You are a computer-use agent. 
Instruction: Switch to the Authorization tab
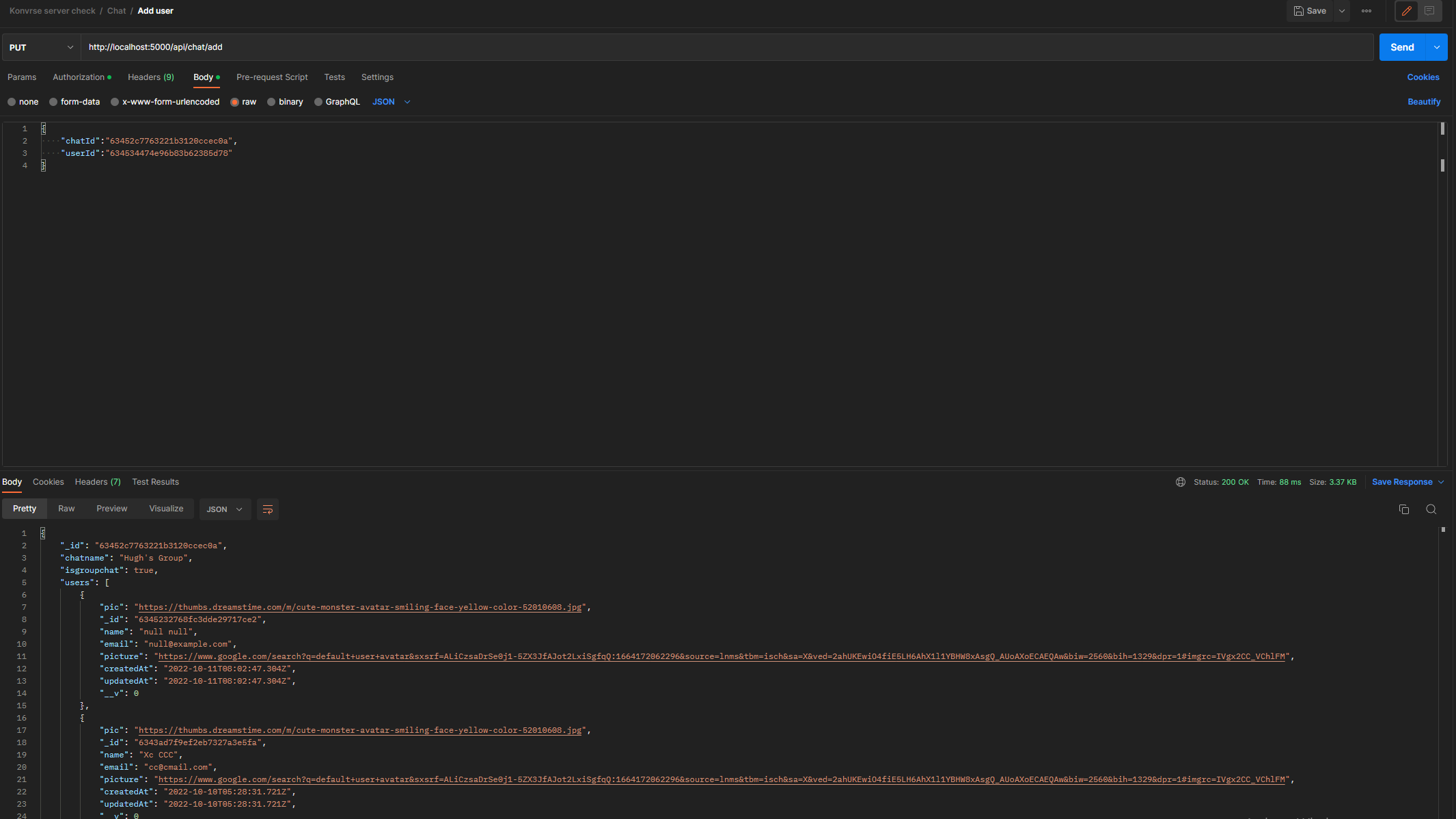click(81, 77)
